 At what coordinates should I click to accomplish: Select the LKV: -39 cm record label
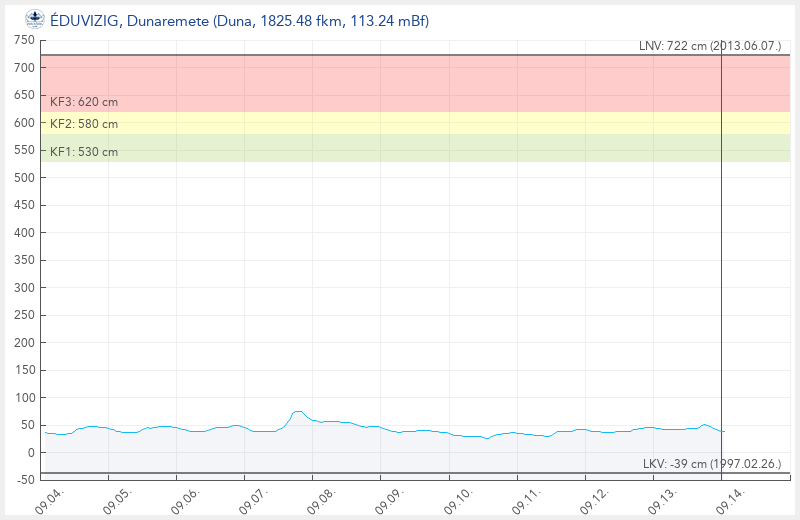tap(712, 464)
